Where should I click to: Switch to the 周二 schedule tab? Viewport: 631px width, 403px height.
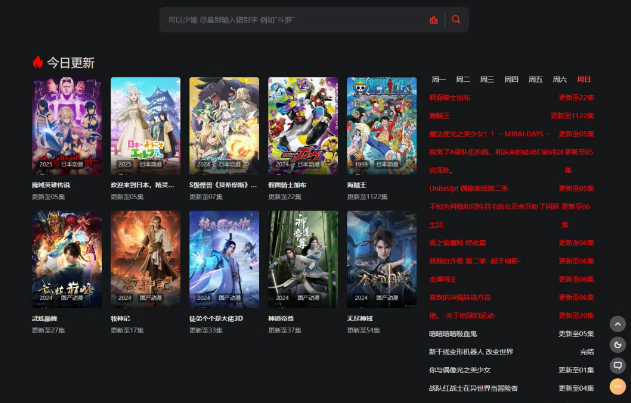point(463,79)
